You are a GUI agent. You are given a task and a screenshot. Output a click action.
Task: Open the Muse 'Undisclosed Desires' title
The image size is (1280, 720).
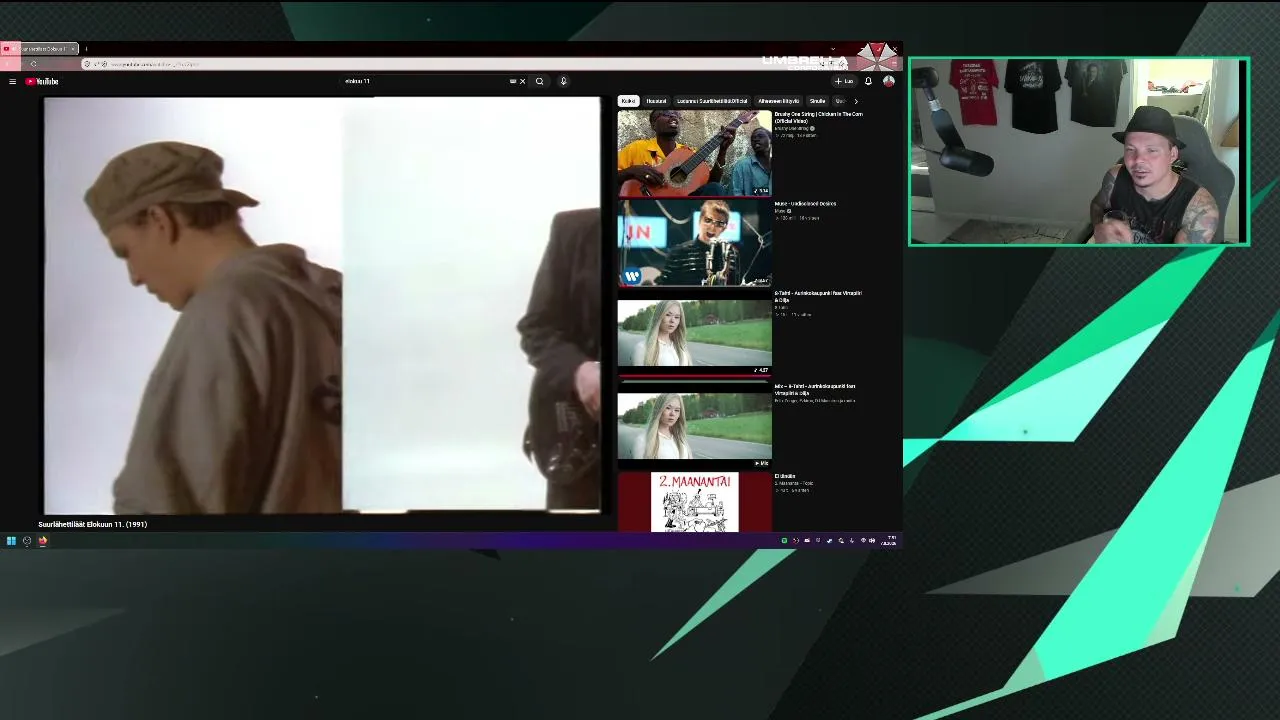(805, 204)
